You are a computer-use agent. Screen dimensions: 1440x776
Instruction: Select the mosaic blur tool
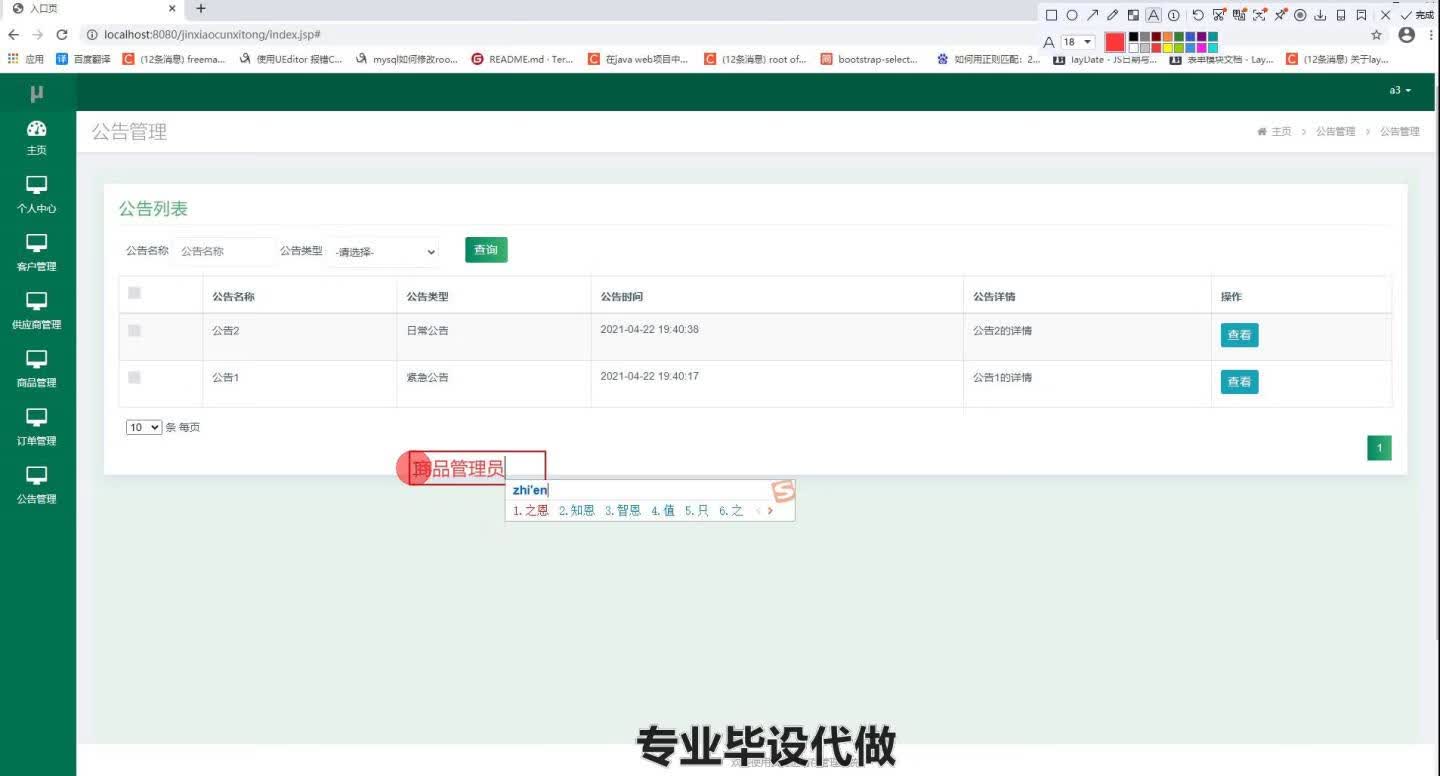pyautogui.click(x=1133, y=15)
